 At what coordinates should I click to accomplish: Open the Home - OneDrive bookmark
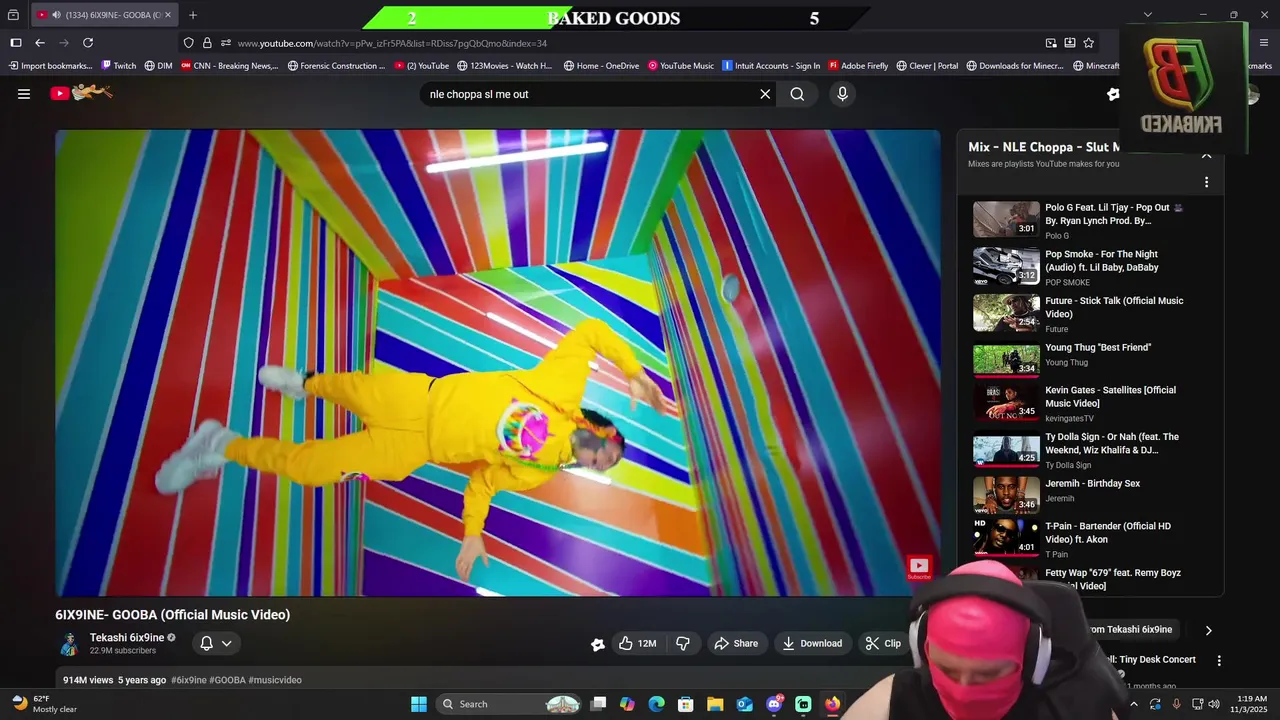tap(601, 66)
